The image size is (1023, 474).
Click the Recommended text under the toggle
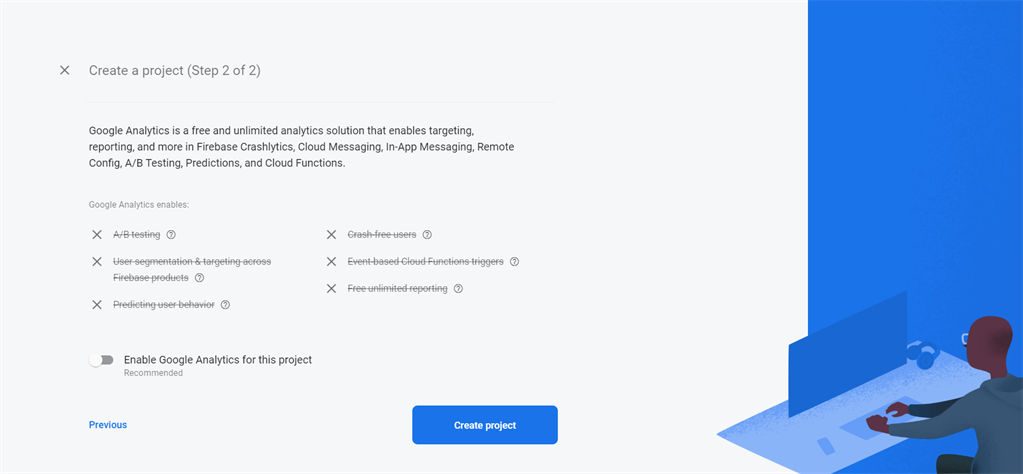(x=153, y=373)
